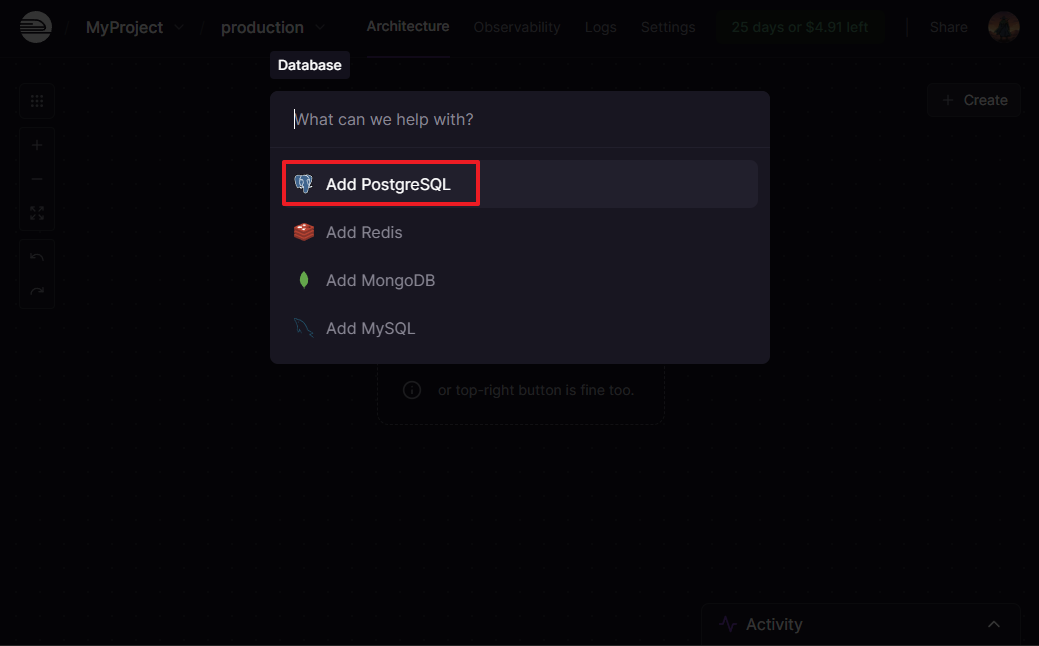The height and width of the screenshot is (646, 1039).
Task: Click the undo arrow icon
Action: point(37,258)
